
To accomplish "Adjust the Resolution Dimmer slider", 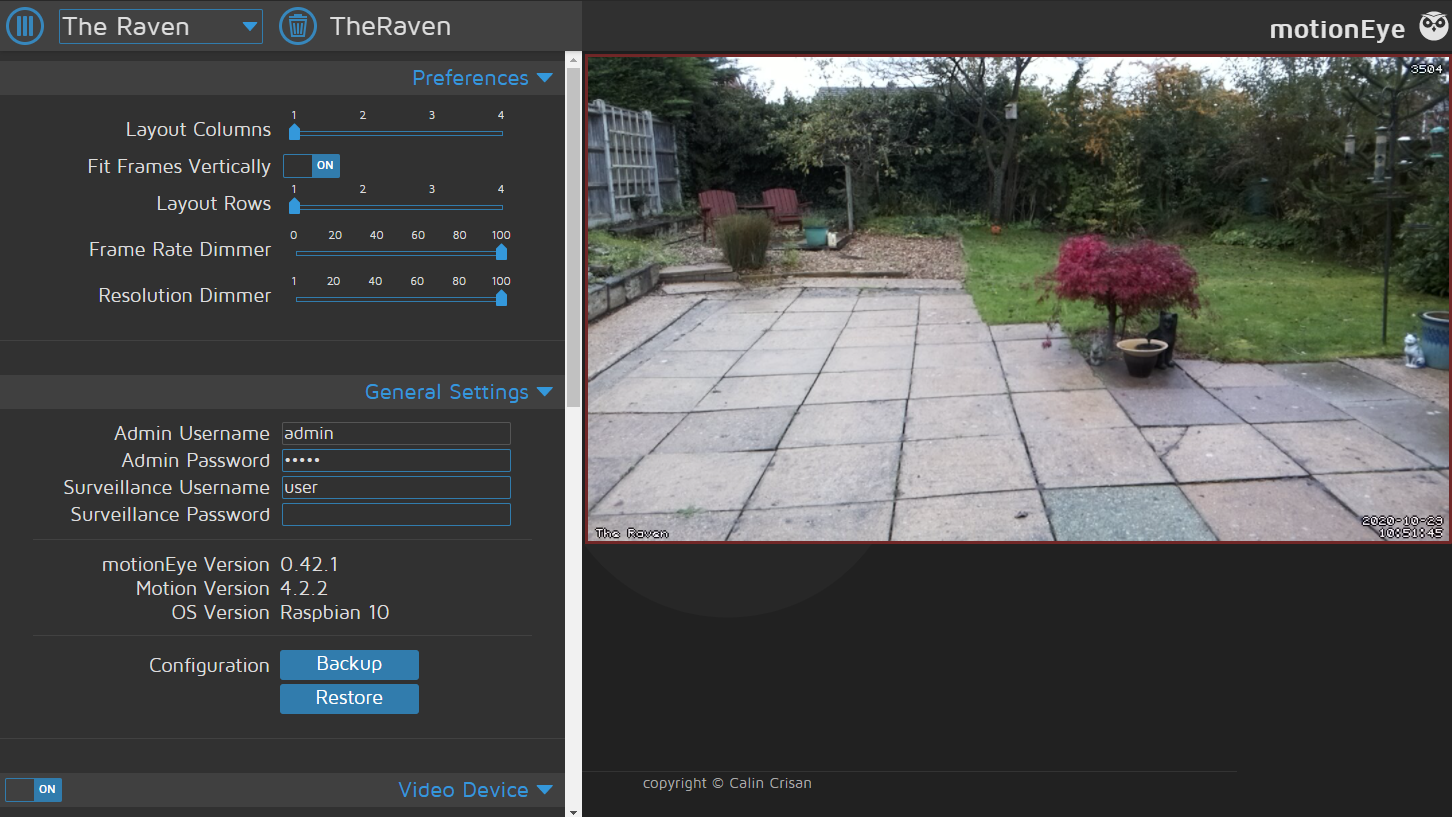I will [398, 298].
